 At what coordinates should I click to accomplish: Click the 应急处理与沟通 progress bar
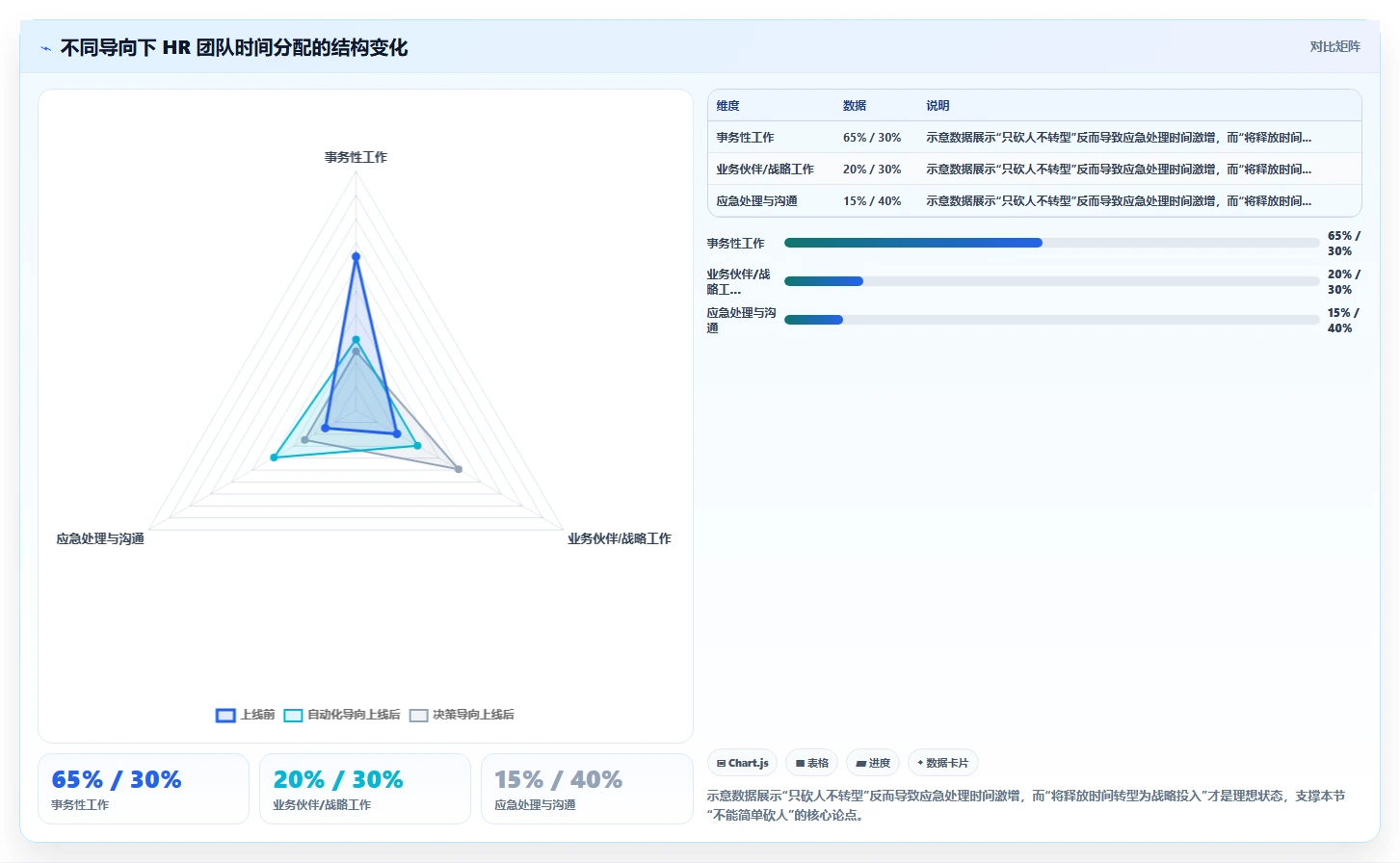point(1051,320)
